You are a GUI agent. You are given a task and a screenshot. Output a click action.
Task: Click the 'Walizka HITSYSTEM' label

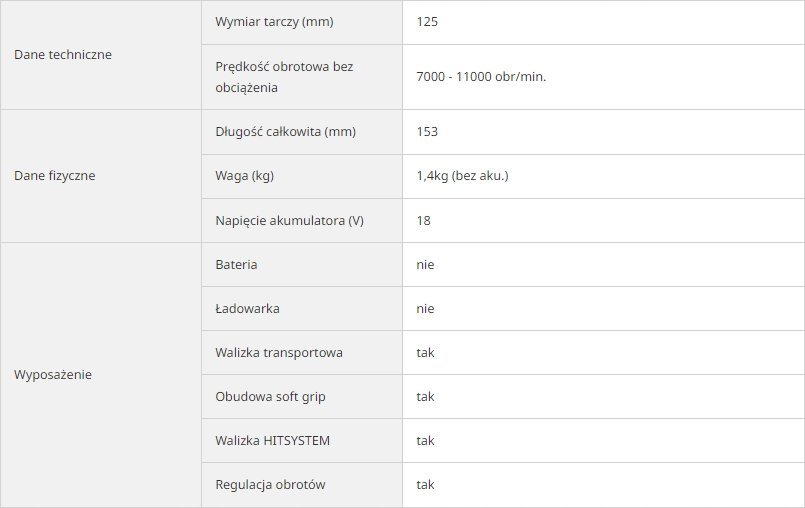point(272,441)
